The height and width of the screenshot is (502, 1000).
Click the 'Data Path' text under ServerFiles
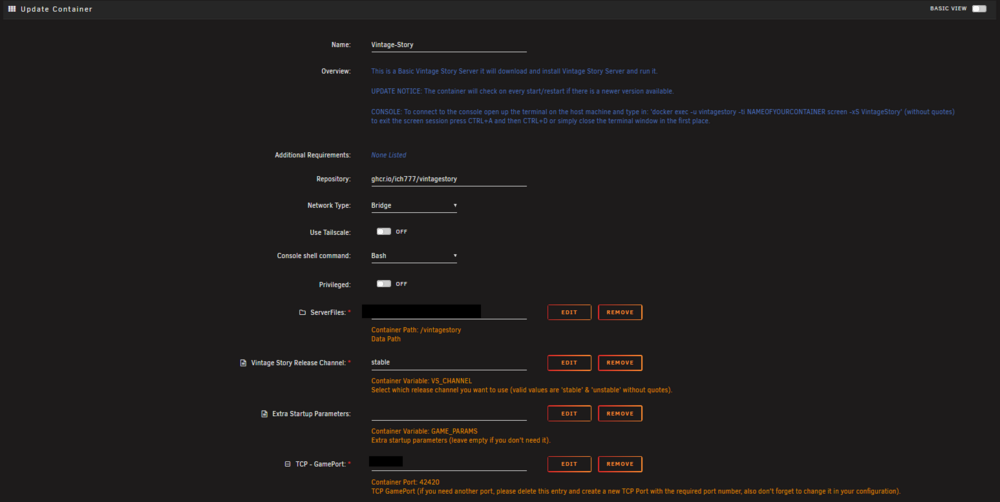point(386,339)
